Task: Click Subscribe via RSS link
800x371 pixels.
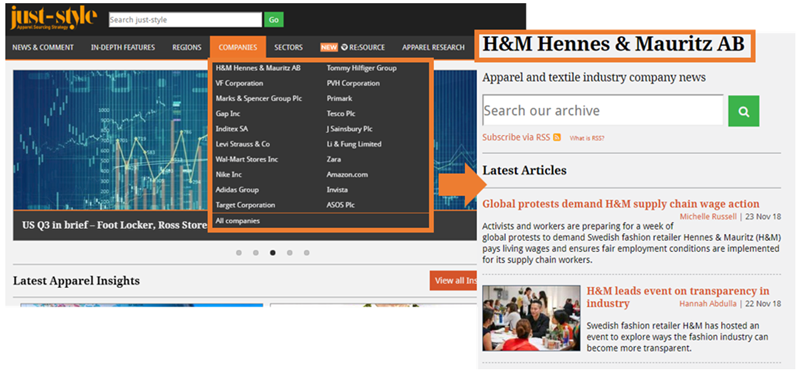Action: [517, 137]
